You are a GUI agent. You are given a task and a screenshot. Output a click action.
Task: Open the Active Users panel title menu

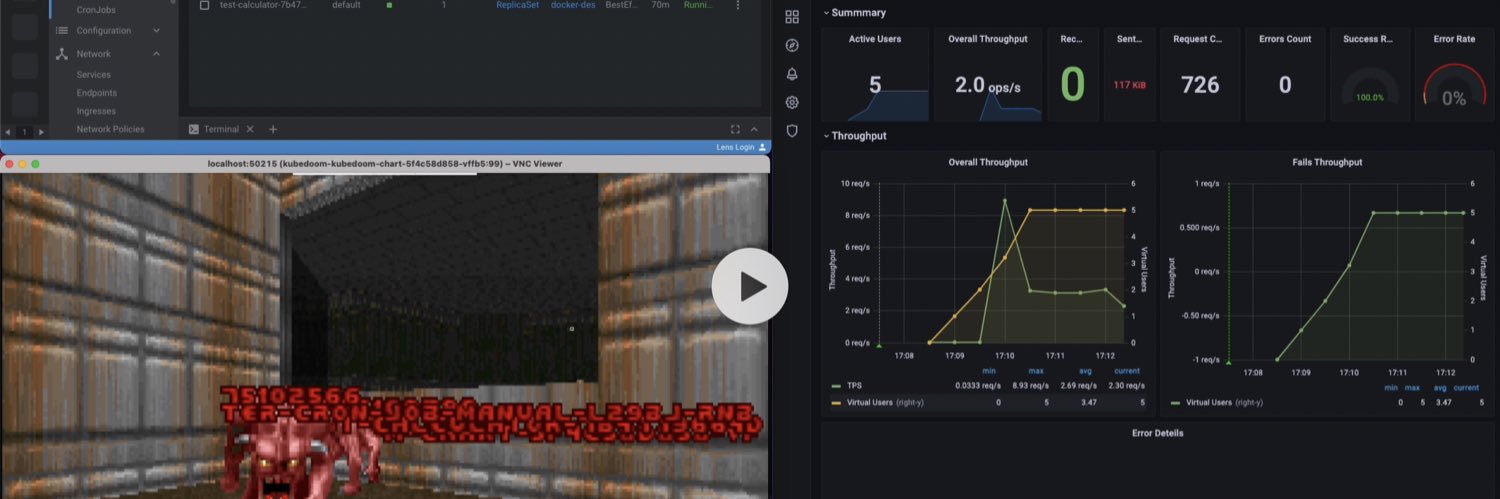coord(875,39)
